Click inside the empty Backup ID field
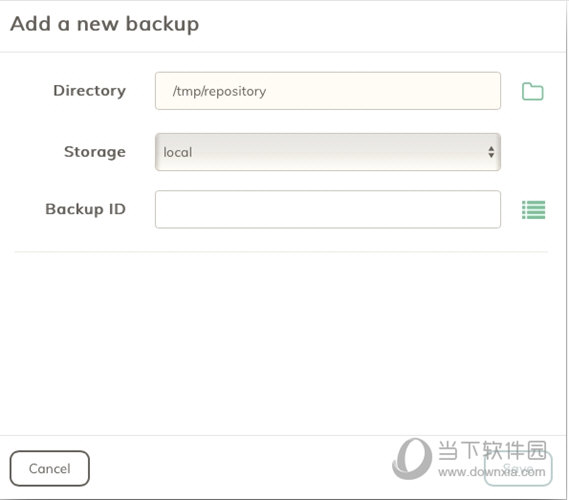This screenshot has height=500, width=569. (328, 209)
